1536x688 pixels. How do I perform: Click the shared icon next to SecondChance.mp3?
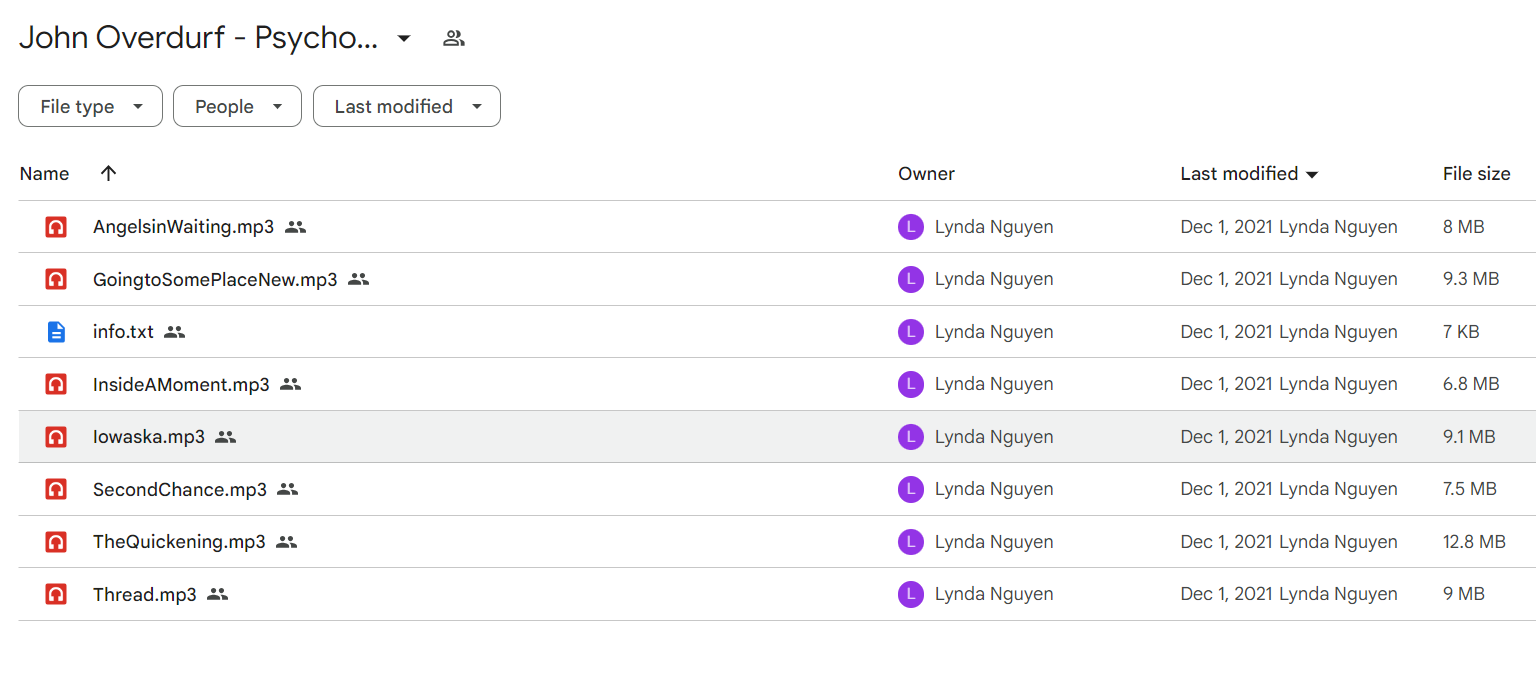(x=288, y=489)
